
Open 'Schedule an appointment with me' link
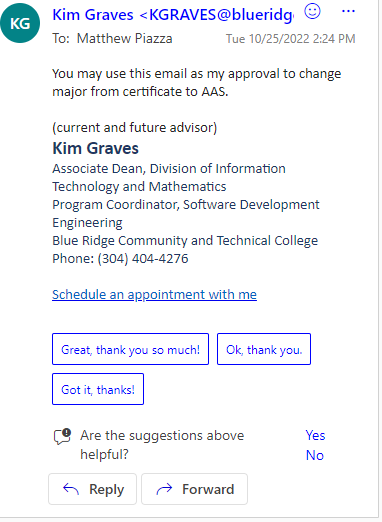click(154, 294)
